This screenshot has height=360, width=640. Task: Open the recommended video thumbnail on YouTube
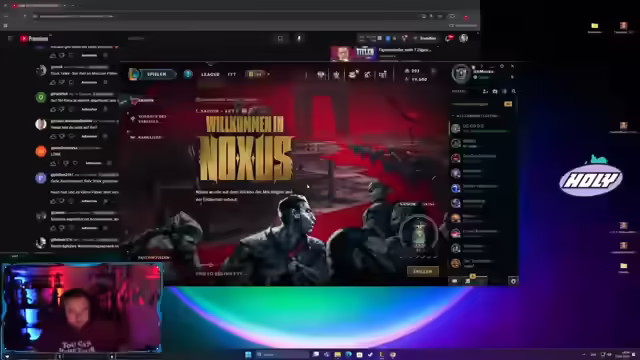pyautogui.click(x=353, y=53)
